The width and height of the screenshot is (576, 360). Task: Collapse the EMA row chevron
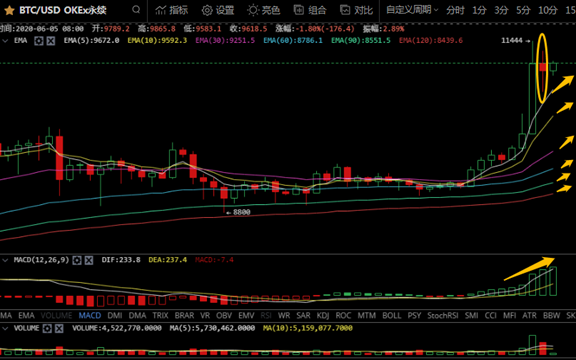coord(5,41)
